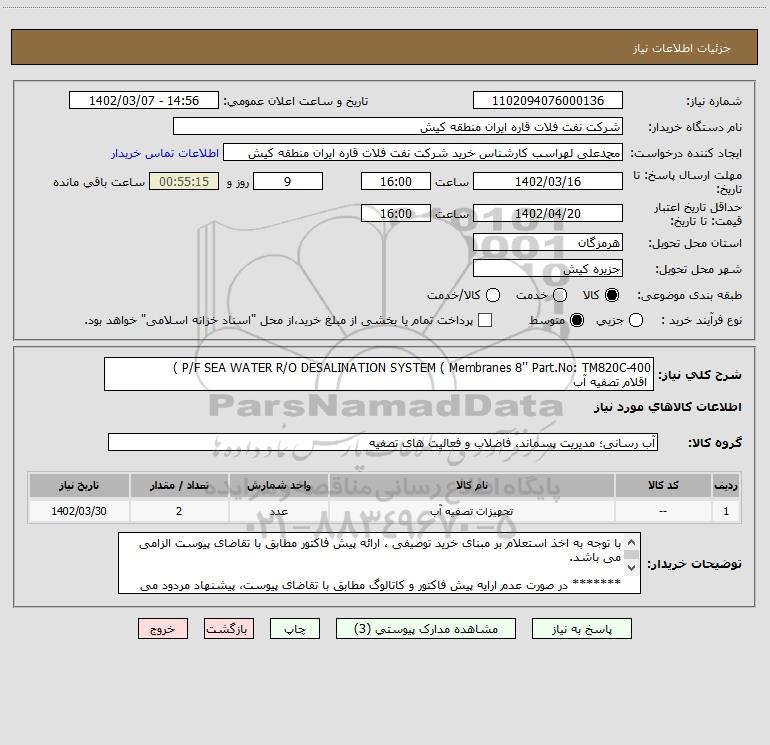Click the کد کالا column header

coord(663,485)
